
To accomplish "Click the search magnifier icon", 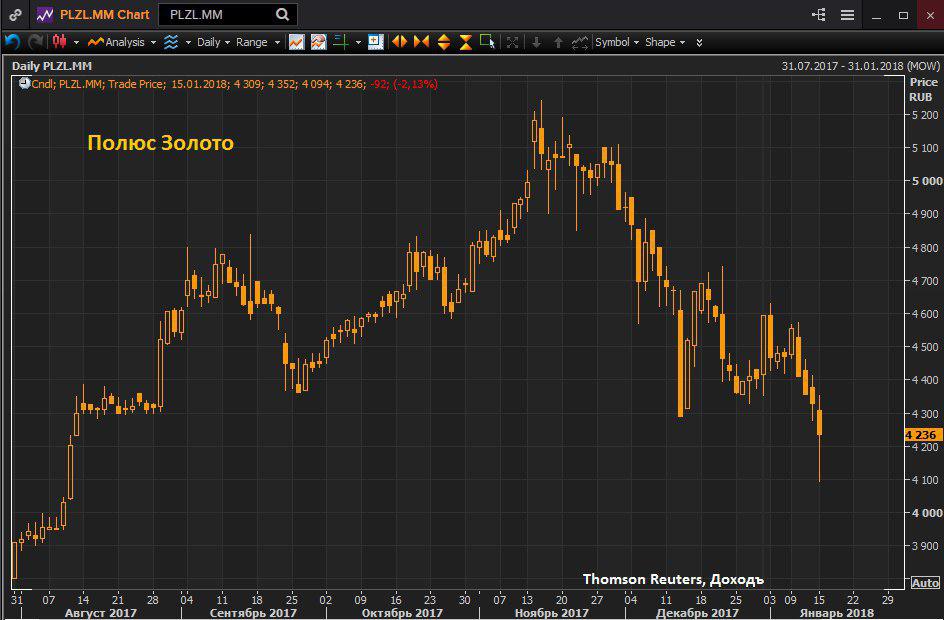I will pyautogui.click(x=282, y=14).
